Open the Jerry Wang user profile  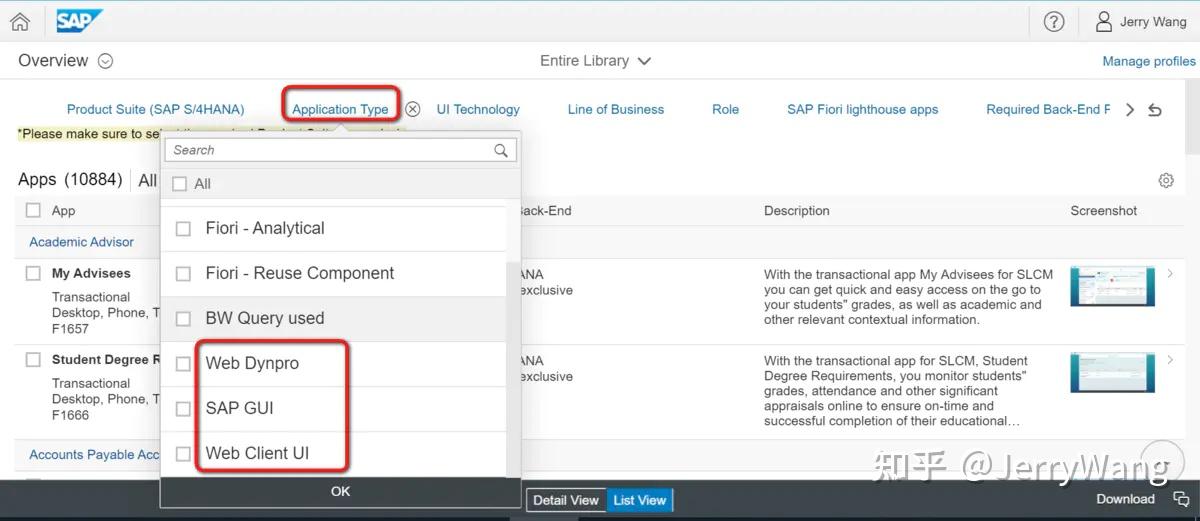point(1140,21)
